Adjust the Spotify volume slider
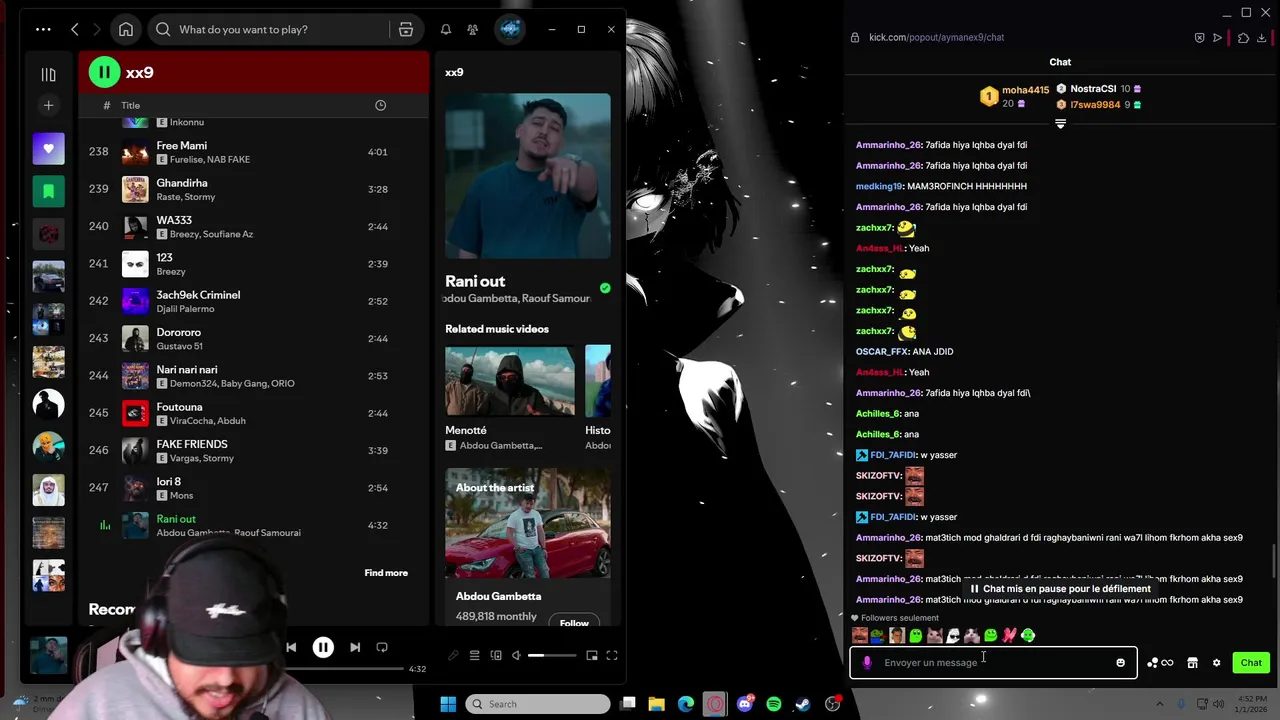This screenshot has height=720, width=1280. 552,656
